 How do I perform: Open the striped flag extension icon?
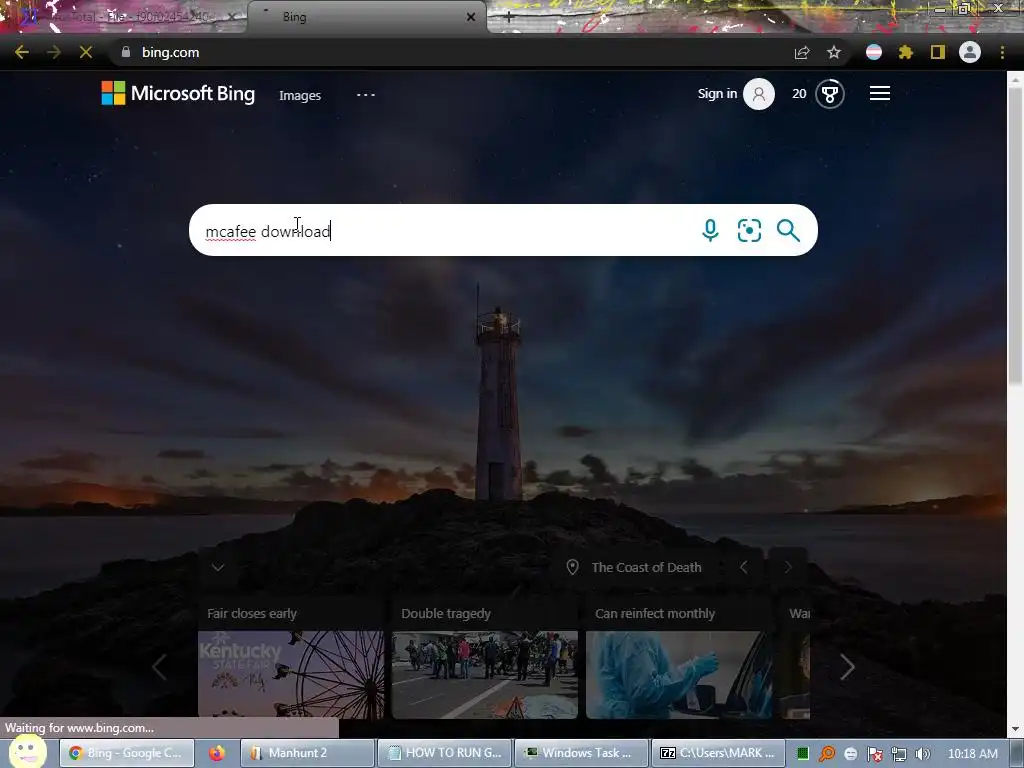[874, 52]
